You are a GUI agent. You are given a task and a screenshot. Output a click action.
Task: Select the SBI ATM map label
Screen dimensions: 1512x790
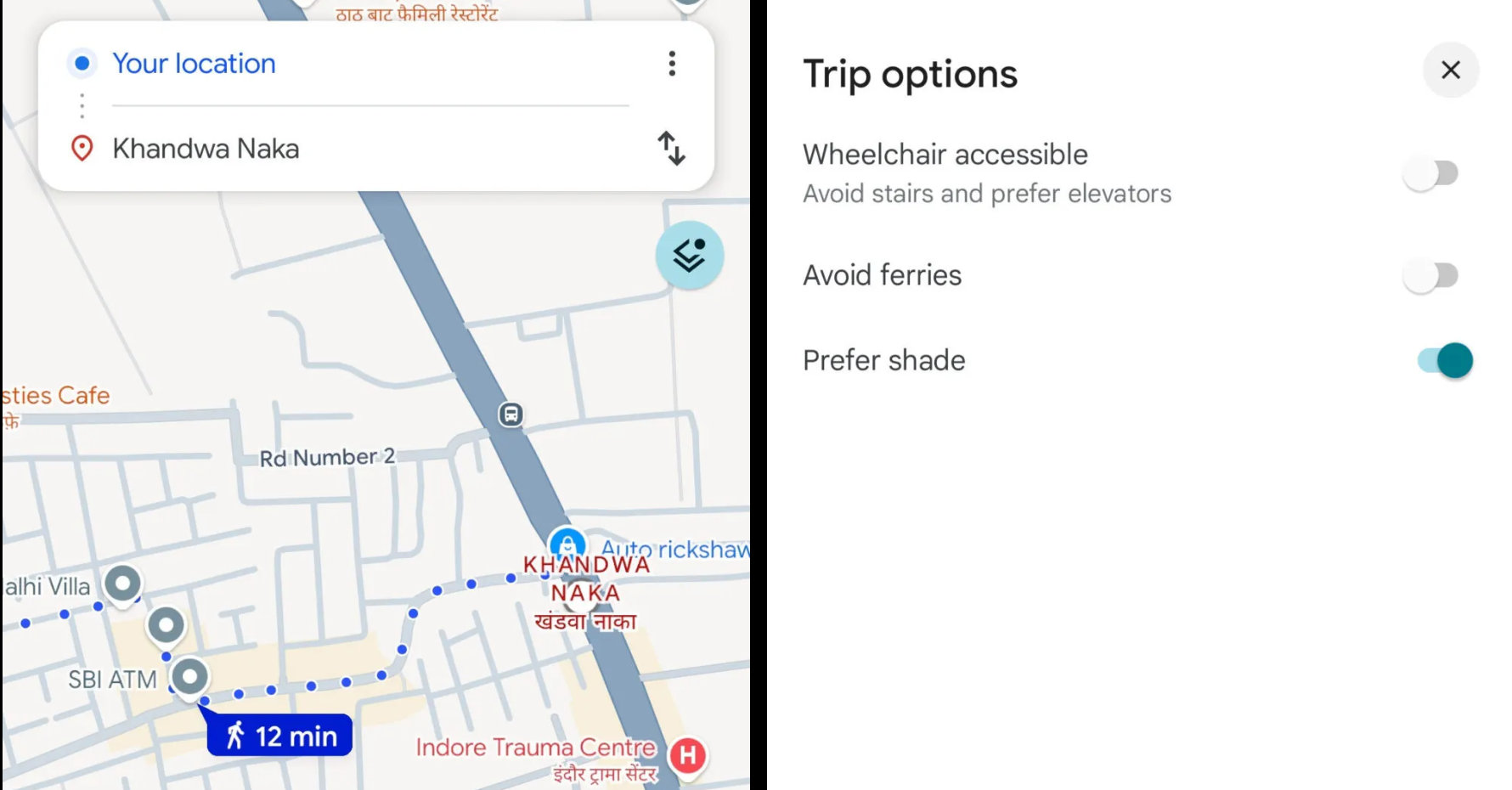113,680
